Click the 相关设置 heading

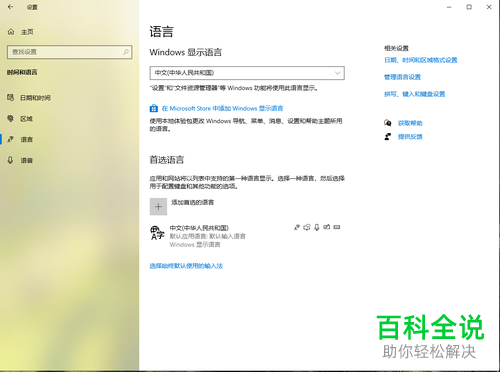(396, 48)
